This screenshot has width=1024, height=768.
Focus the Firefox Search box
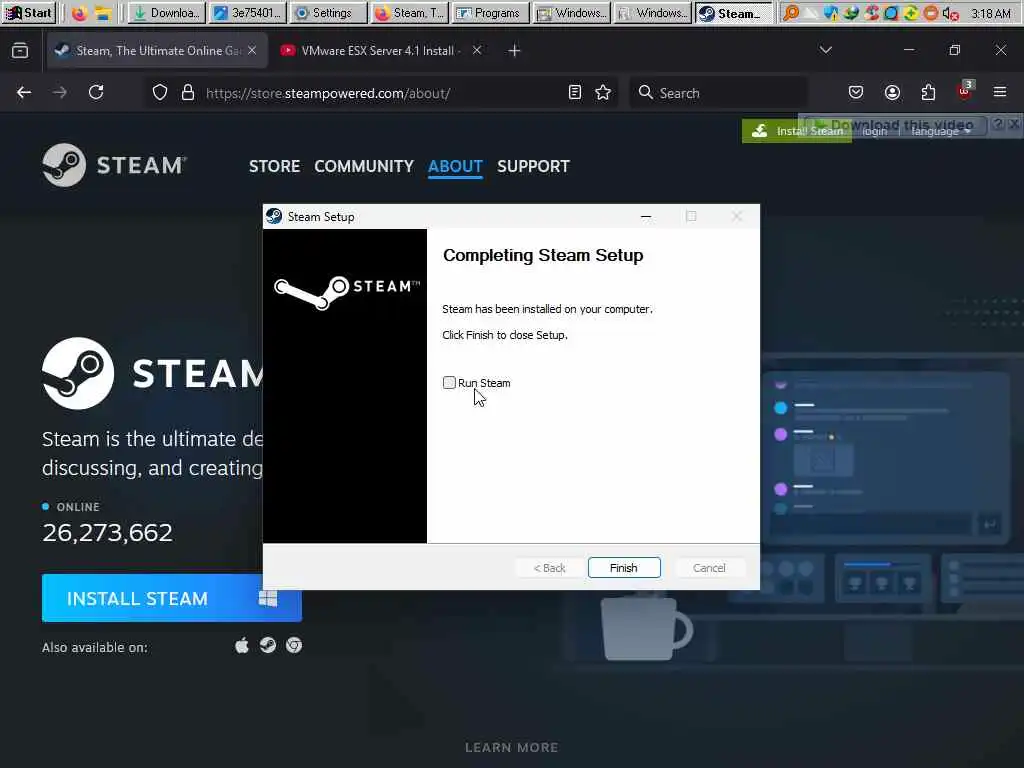tap(718, 93)
